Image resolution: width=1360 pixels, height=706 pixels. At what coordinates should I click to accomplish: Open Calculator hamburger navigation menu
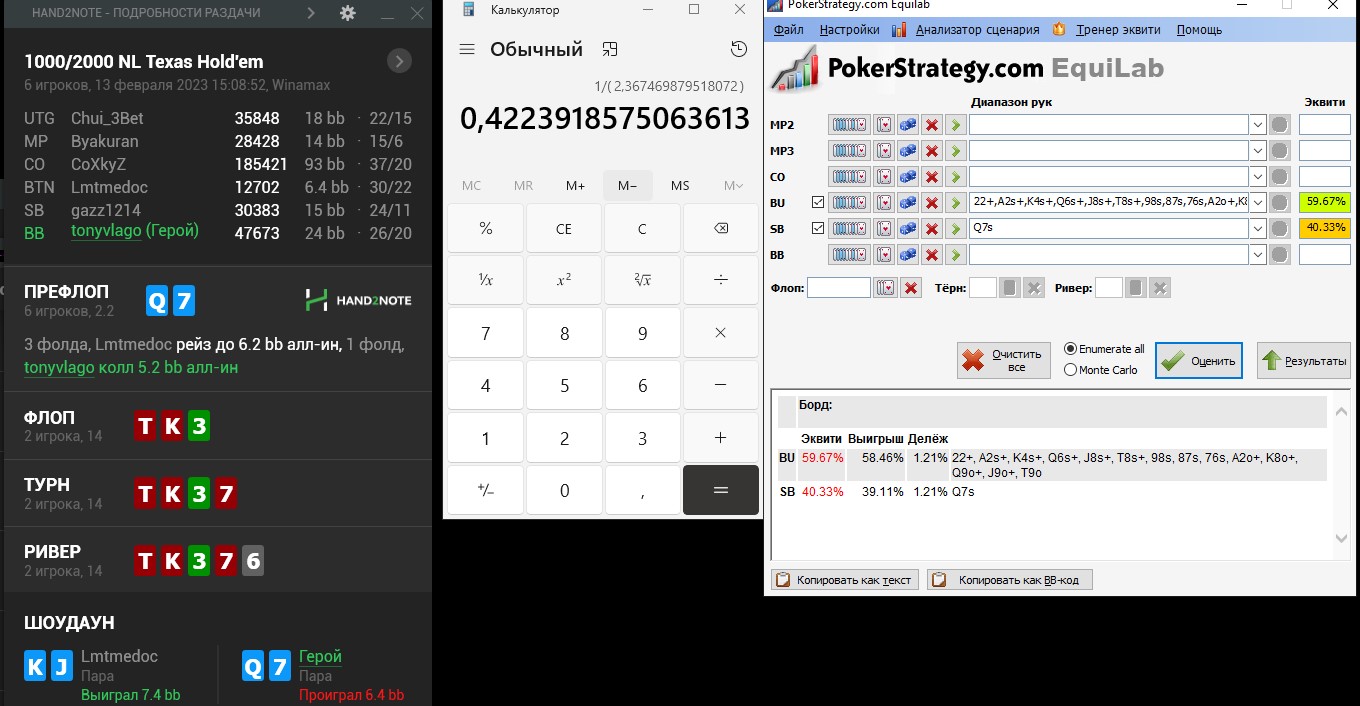[466, 49]
